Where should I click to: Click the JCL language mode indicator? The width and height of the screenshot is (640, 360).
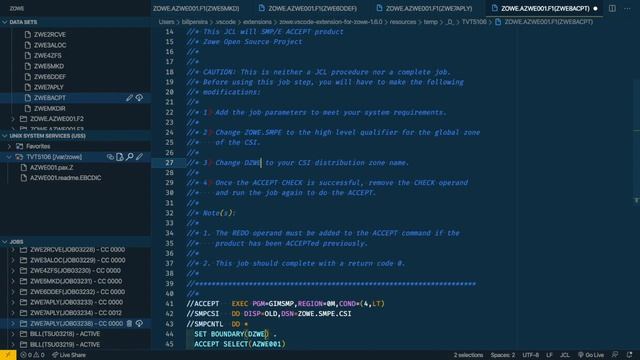(x=565, y=355)
